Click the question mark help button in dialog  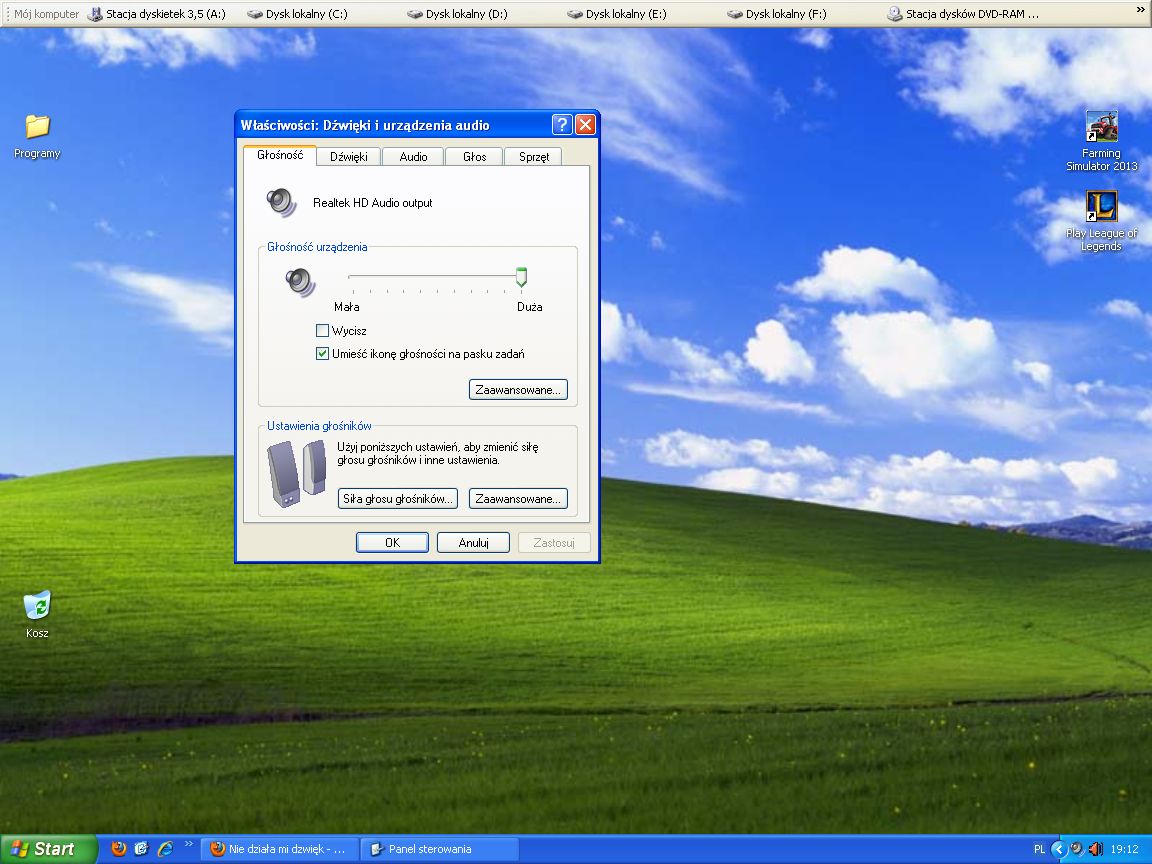[561, 125]
